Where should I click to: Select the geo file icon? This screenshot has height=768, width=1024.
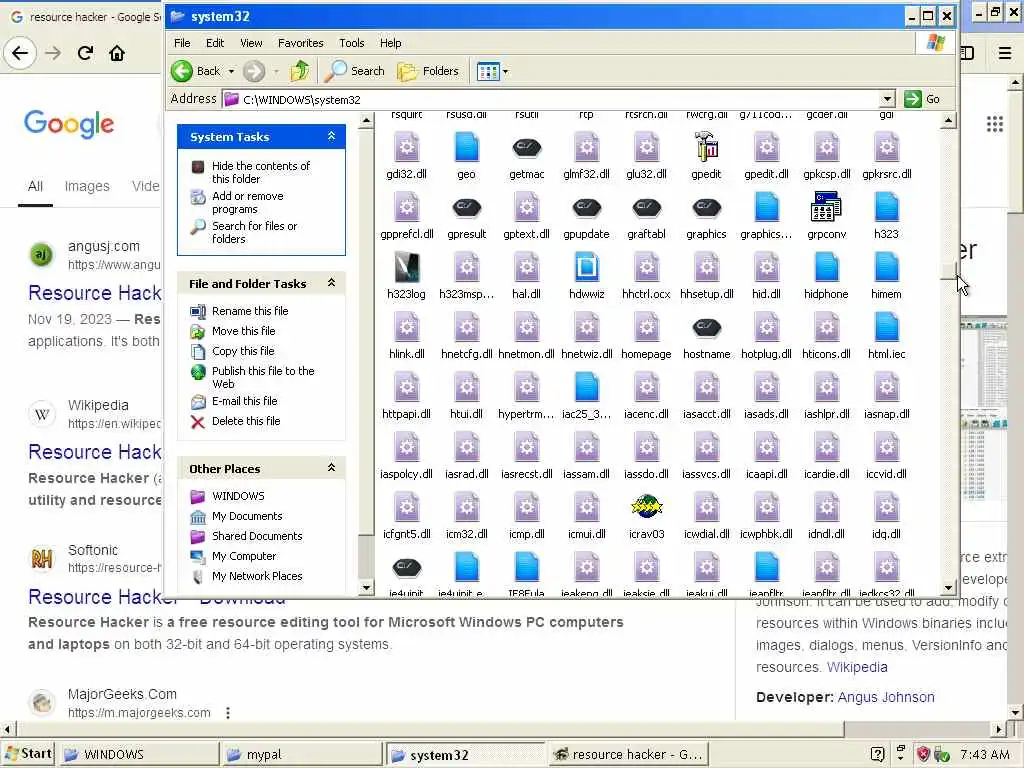coord(466,147)
